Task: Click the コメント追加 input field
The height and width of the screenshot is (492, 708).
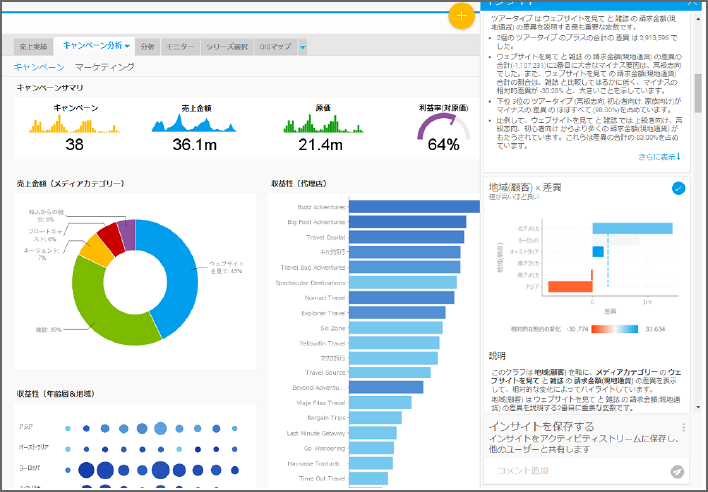Action: pos(578,471)
